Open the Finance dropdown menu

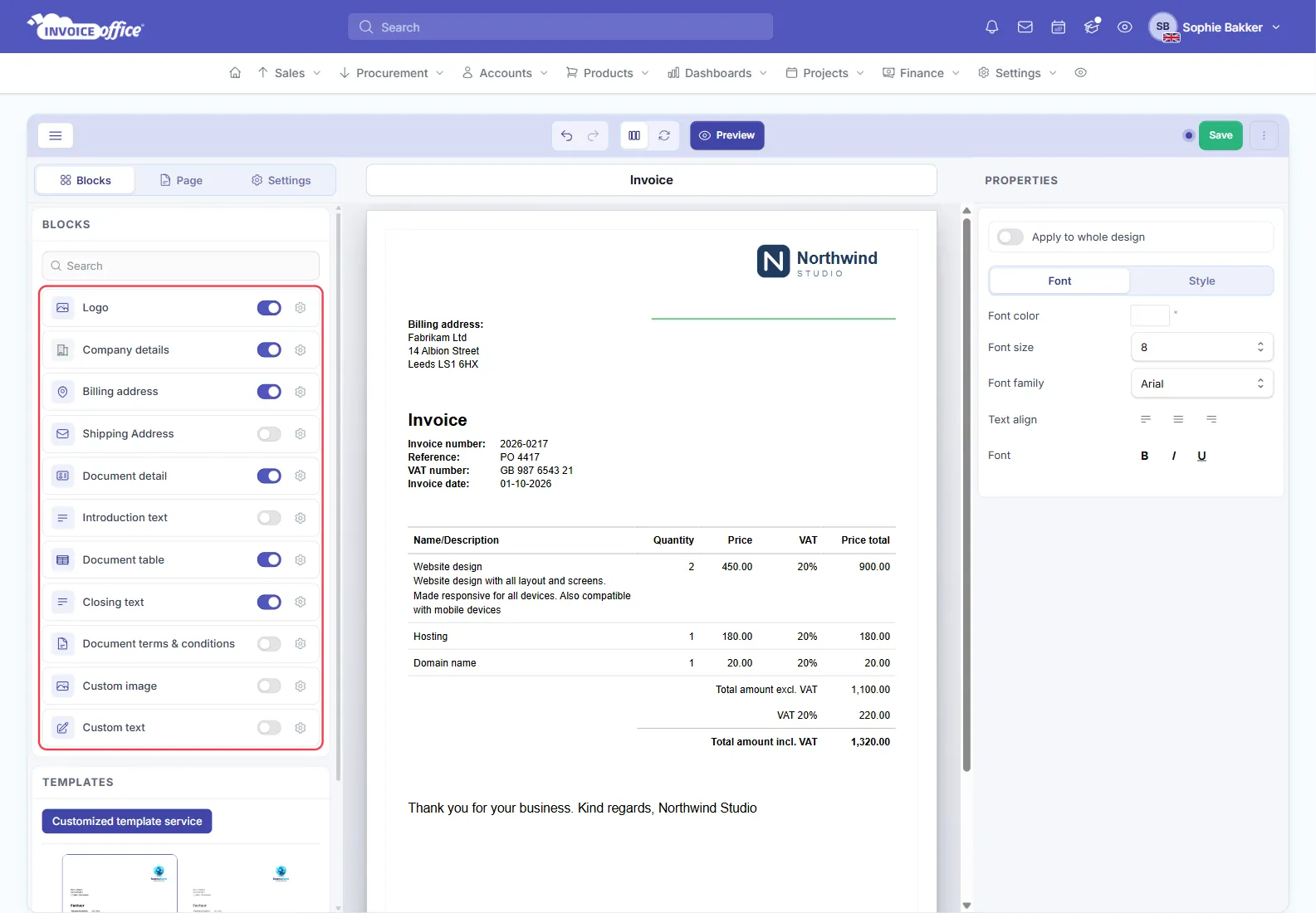921,73
